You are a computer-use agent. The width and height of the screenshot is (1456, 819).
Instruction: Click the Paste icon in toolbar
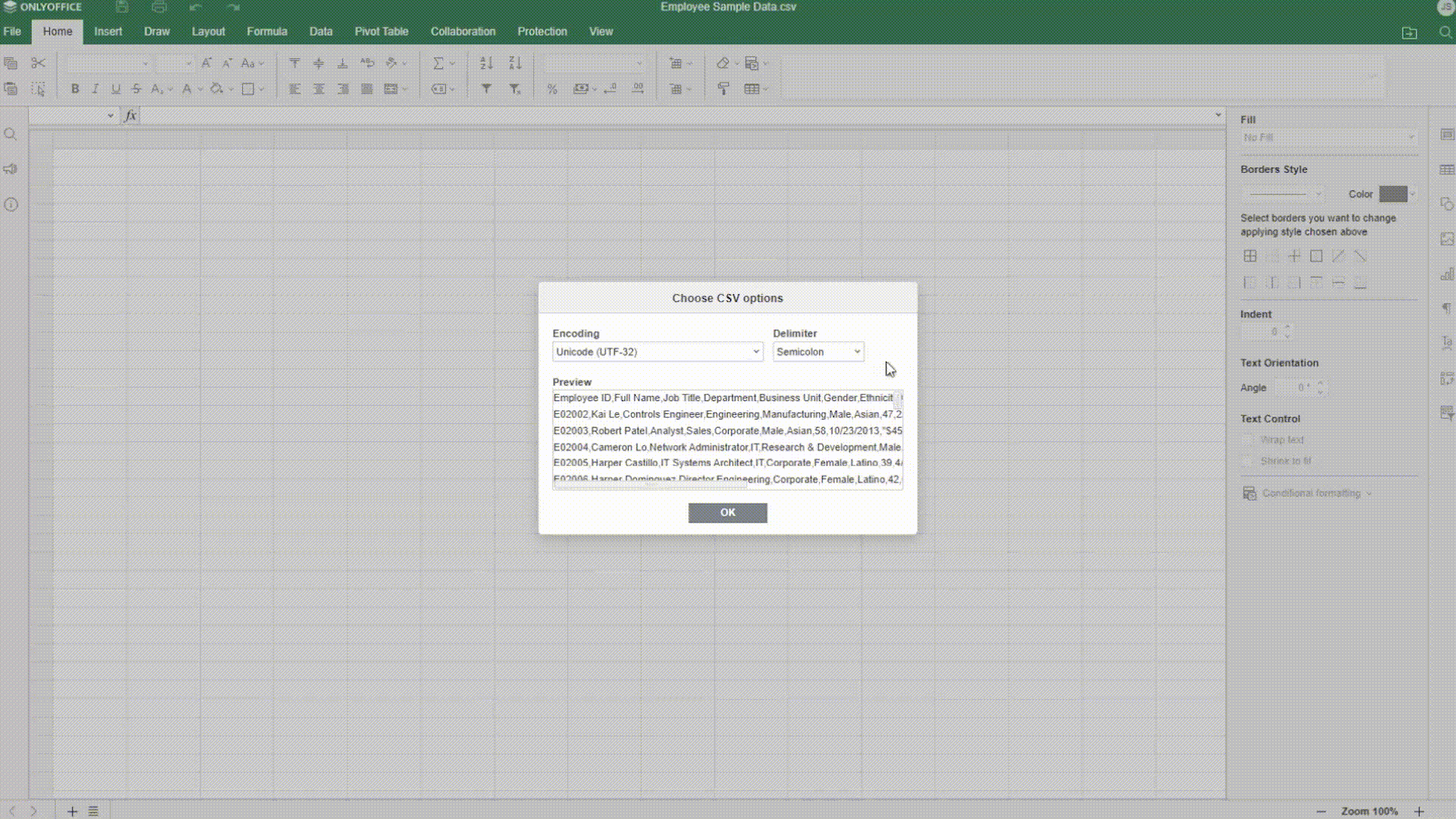coord(11,89)
